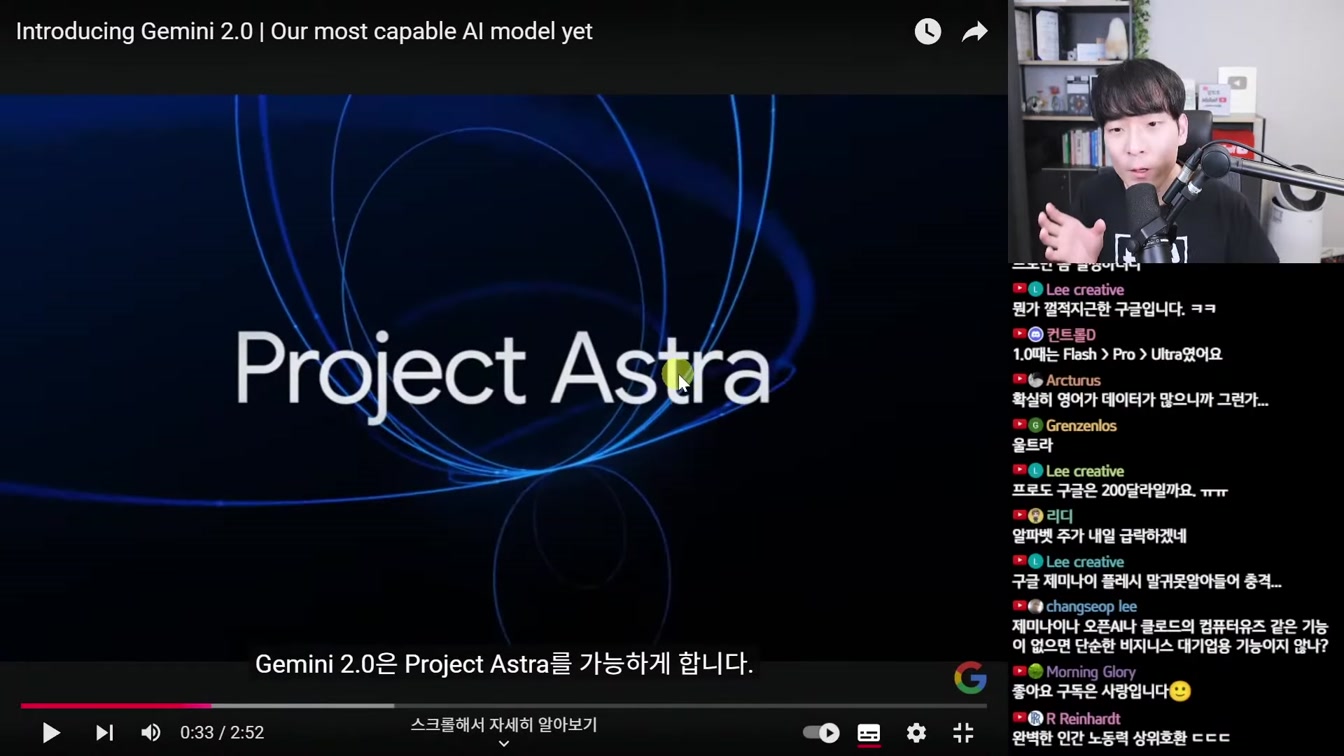Click the Google logo watermark channel button

tap(970, 678)
